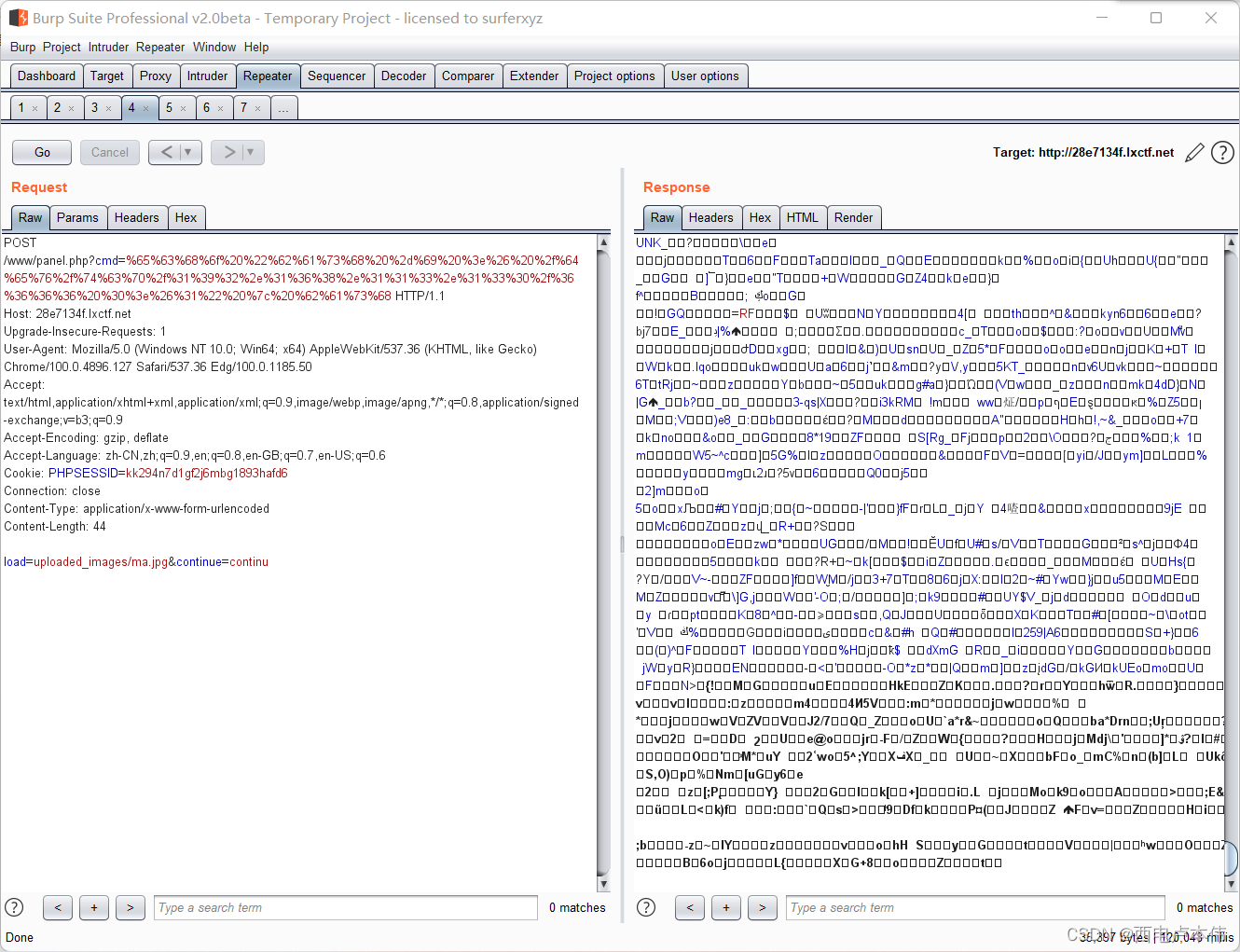Viewport: 1240px width, 952px height.
Task: Show request Hex view
Action: tap(186, 218)
